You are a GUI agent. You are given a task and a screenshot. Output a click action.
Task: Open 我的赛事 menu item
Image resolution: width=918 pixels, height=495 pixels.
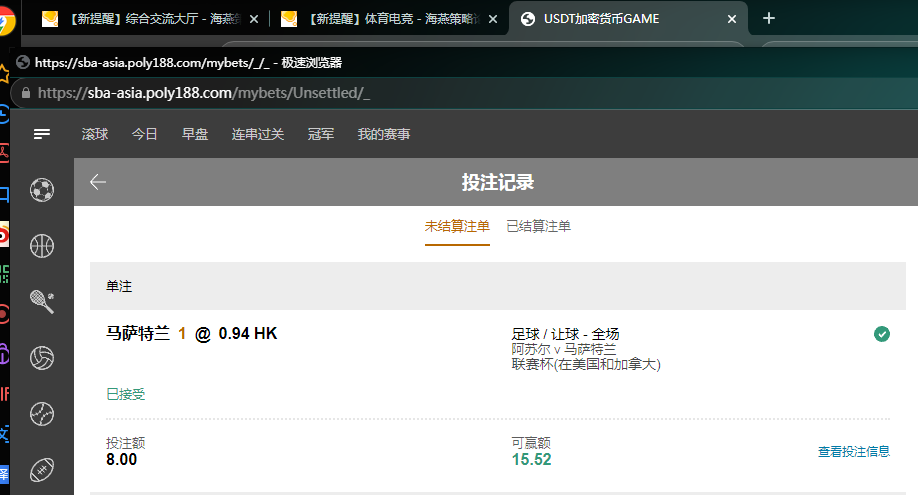[x=384, y=135]
